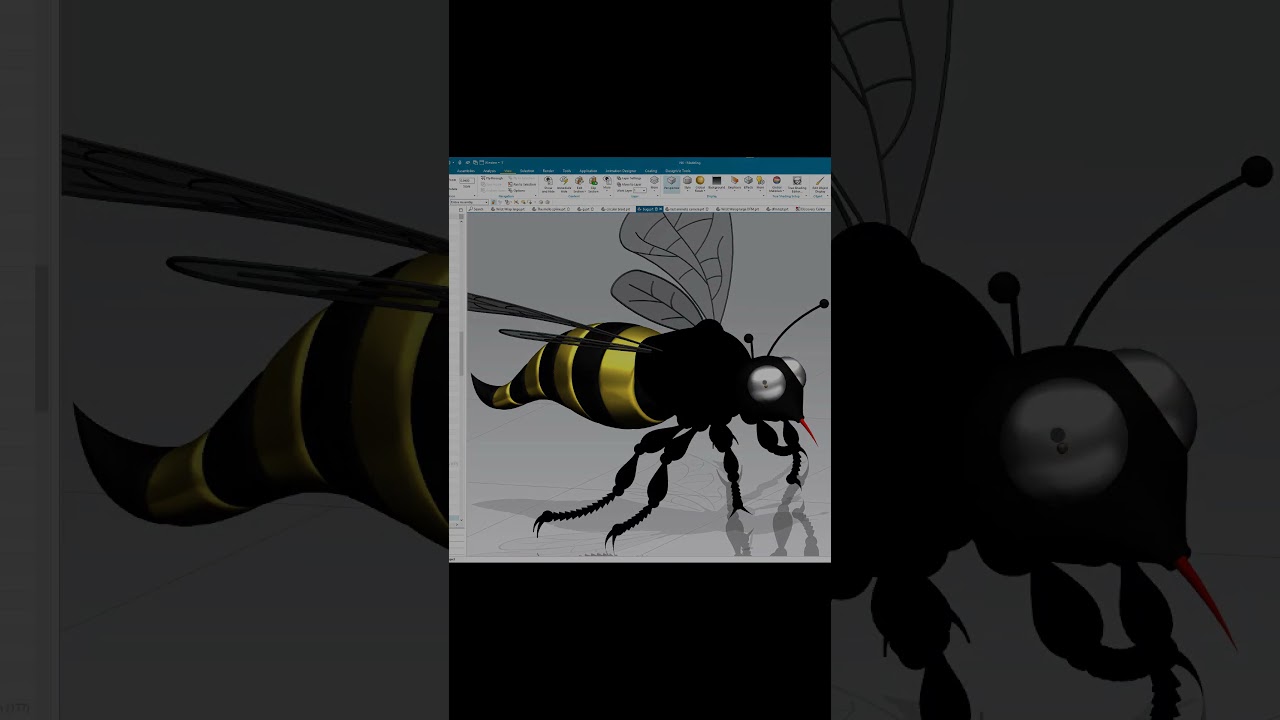
Task: Open the Entire Assembly scope dropdown
Action: coord(469,202)
